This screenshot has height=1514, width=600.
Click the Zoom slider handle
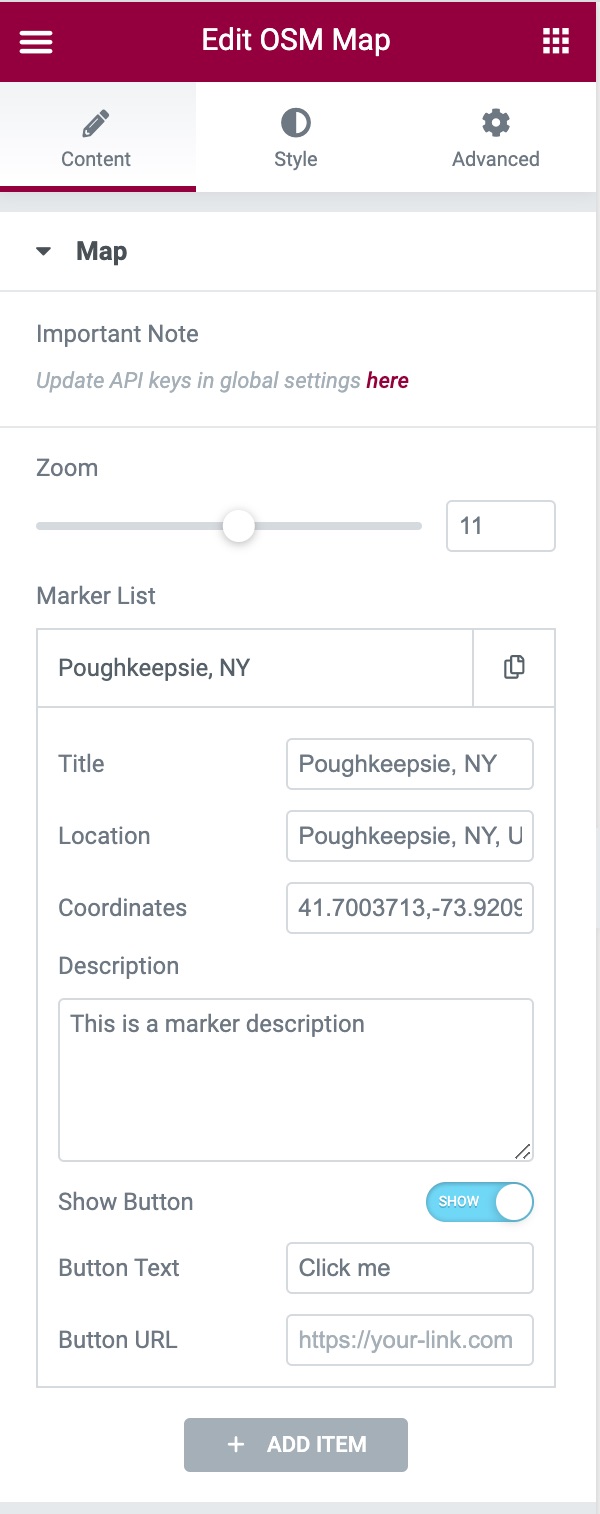[x=238, y=526]
